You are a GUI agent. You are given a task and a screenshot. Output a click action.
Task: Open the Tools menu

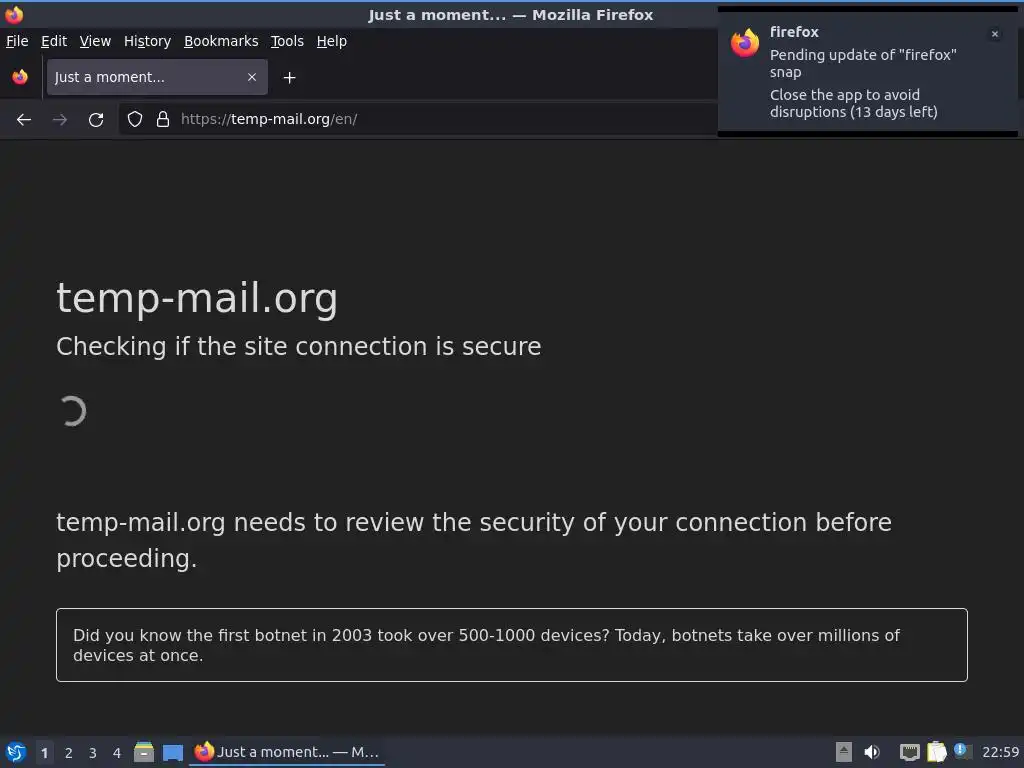[x=287, y=41]
